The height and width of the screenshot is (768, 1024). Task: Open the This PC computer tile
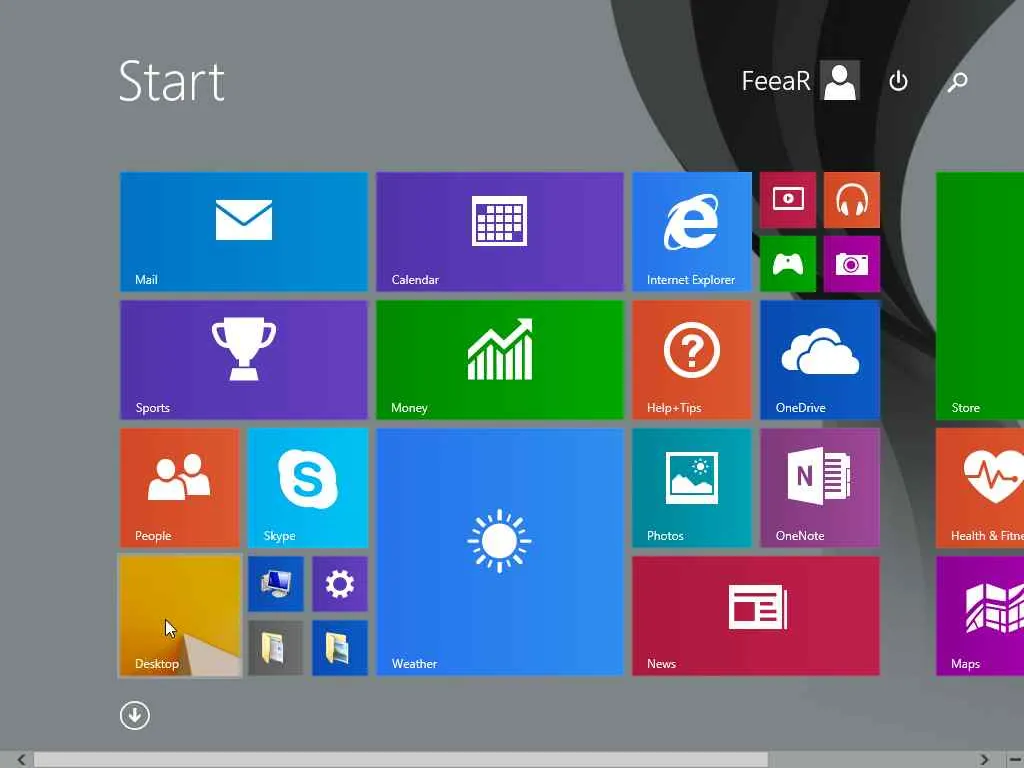coord(276,584)
